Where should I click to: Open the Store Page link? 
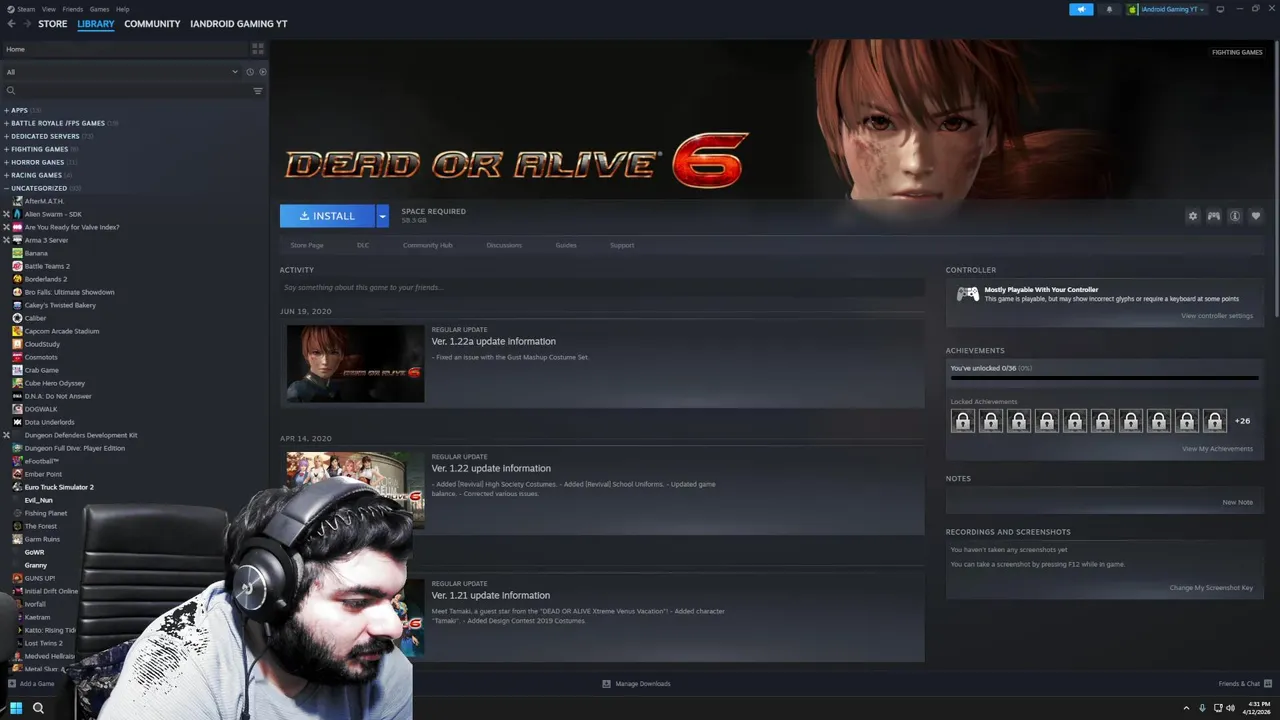pos(307,245)
